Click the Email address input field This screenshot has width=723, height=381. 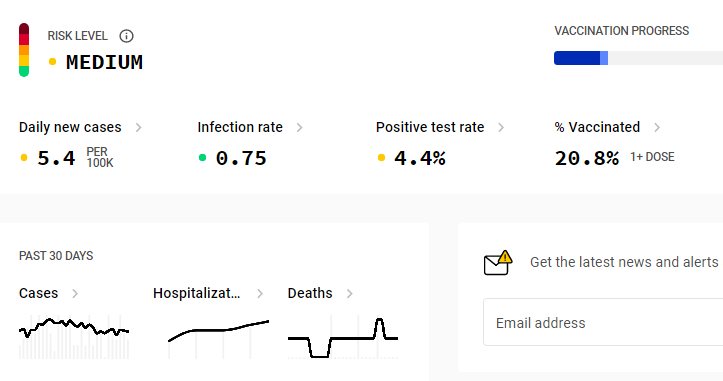pos(603,322)
